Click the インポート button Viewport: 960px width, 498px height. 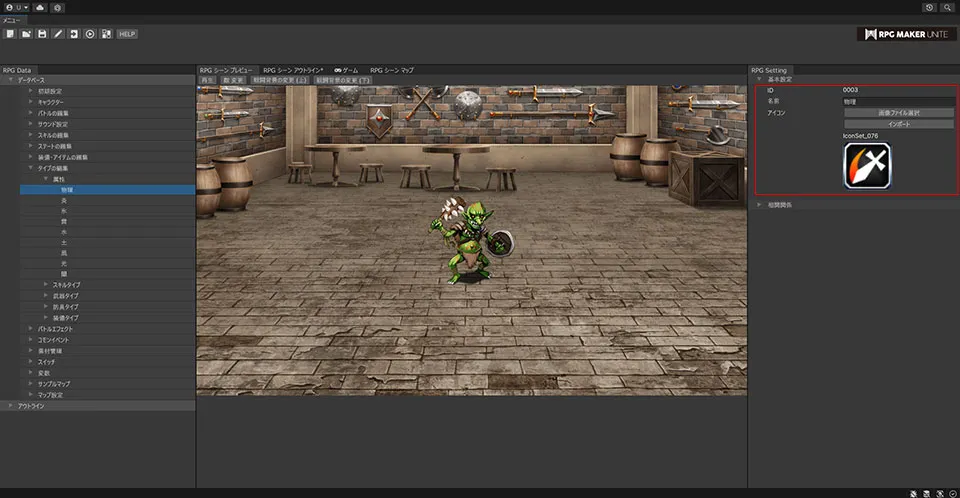pyautogui.click(x=898, y=124)
